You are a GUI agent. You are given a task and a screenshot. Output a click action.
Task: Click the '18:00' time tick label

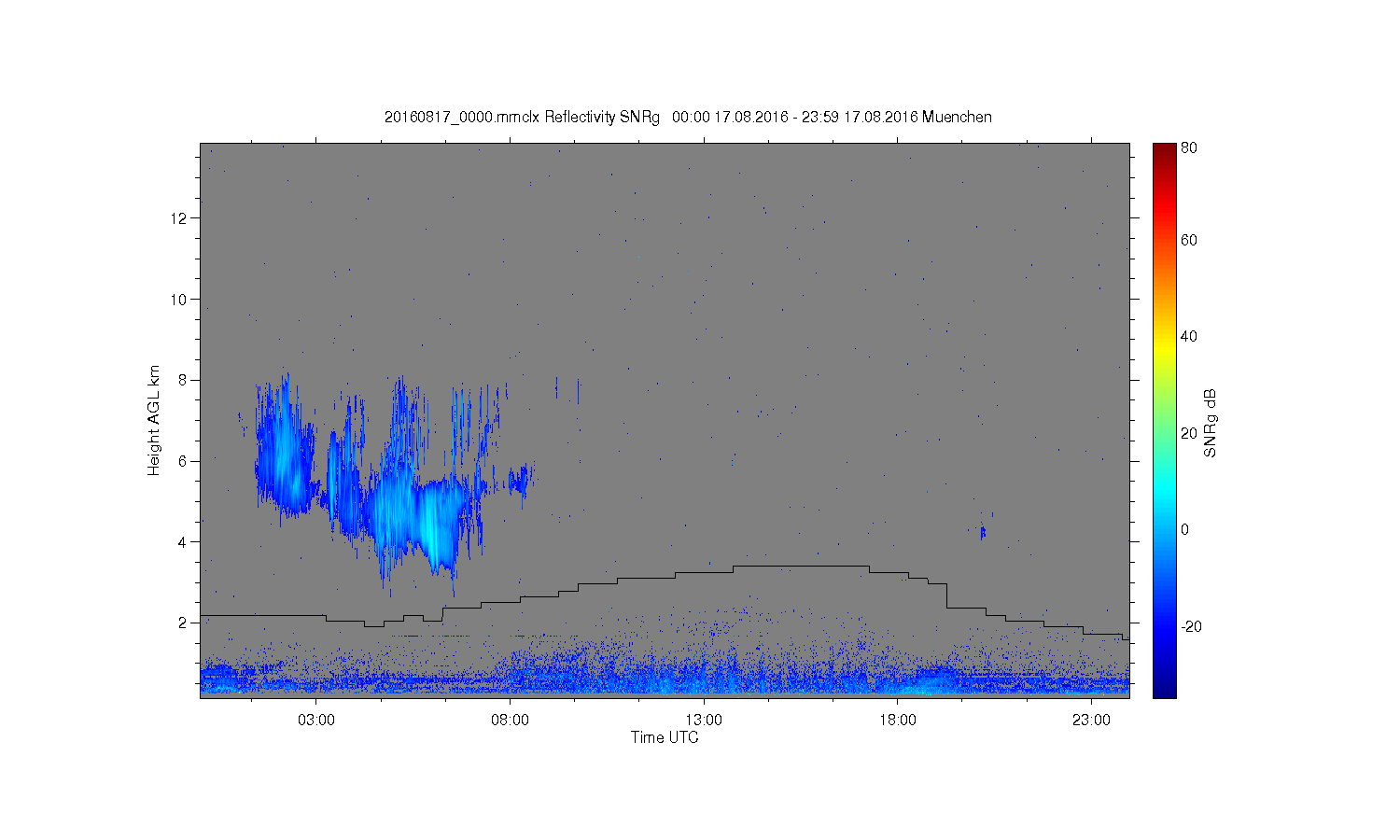898,721
